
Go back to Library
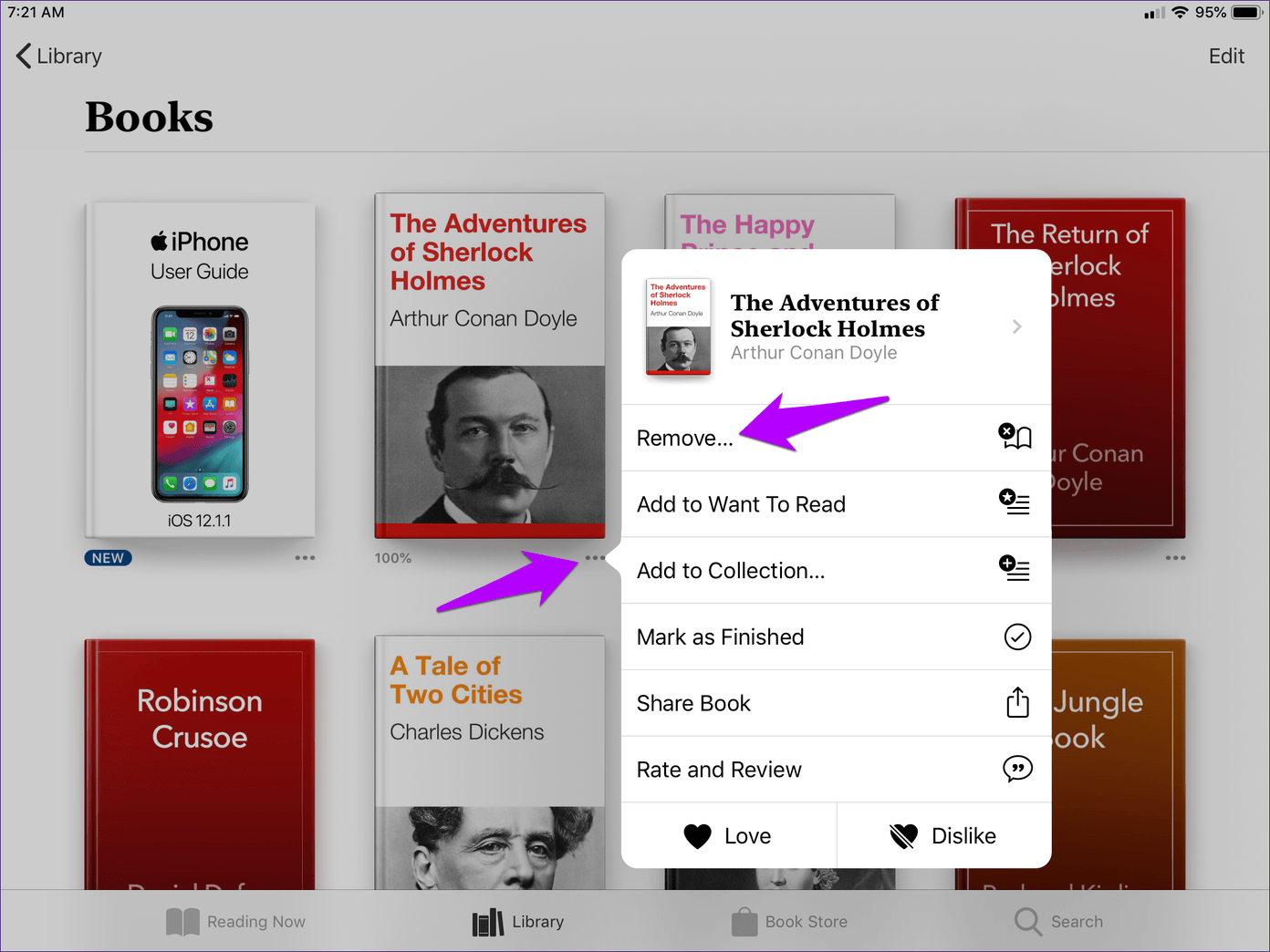pyautogui.click(x=58, y=56)
